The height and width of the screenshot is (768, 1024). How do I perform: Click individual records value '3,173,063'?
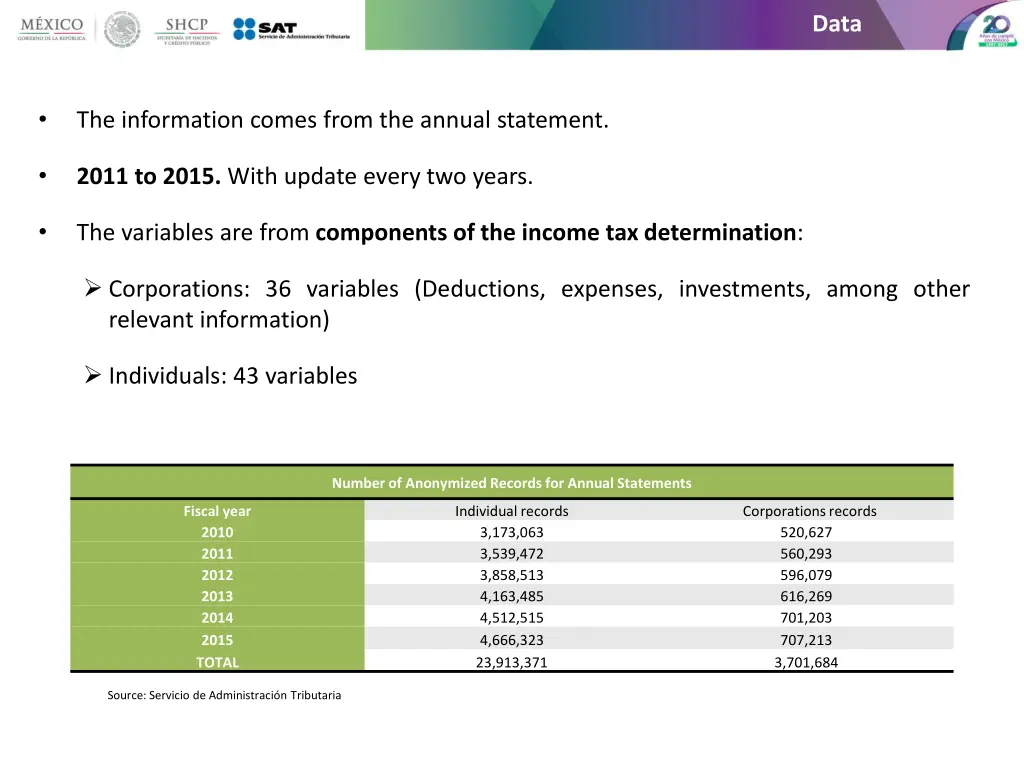click(x=511, y=533)
